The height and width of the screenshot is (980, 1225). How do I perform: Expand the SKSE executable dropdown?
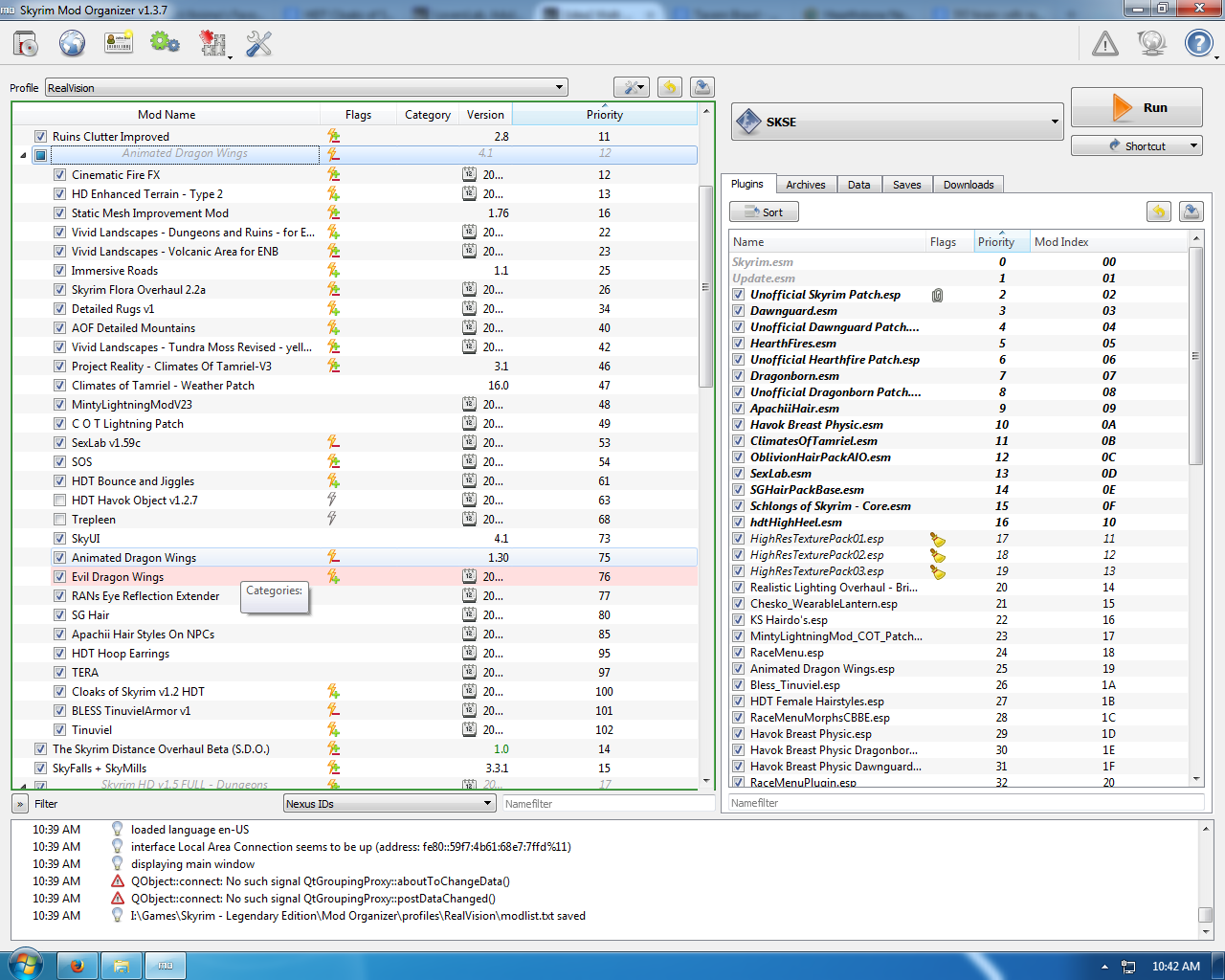[x=898, y=122]
